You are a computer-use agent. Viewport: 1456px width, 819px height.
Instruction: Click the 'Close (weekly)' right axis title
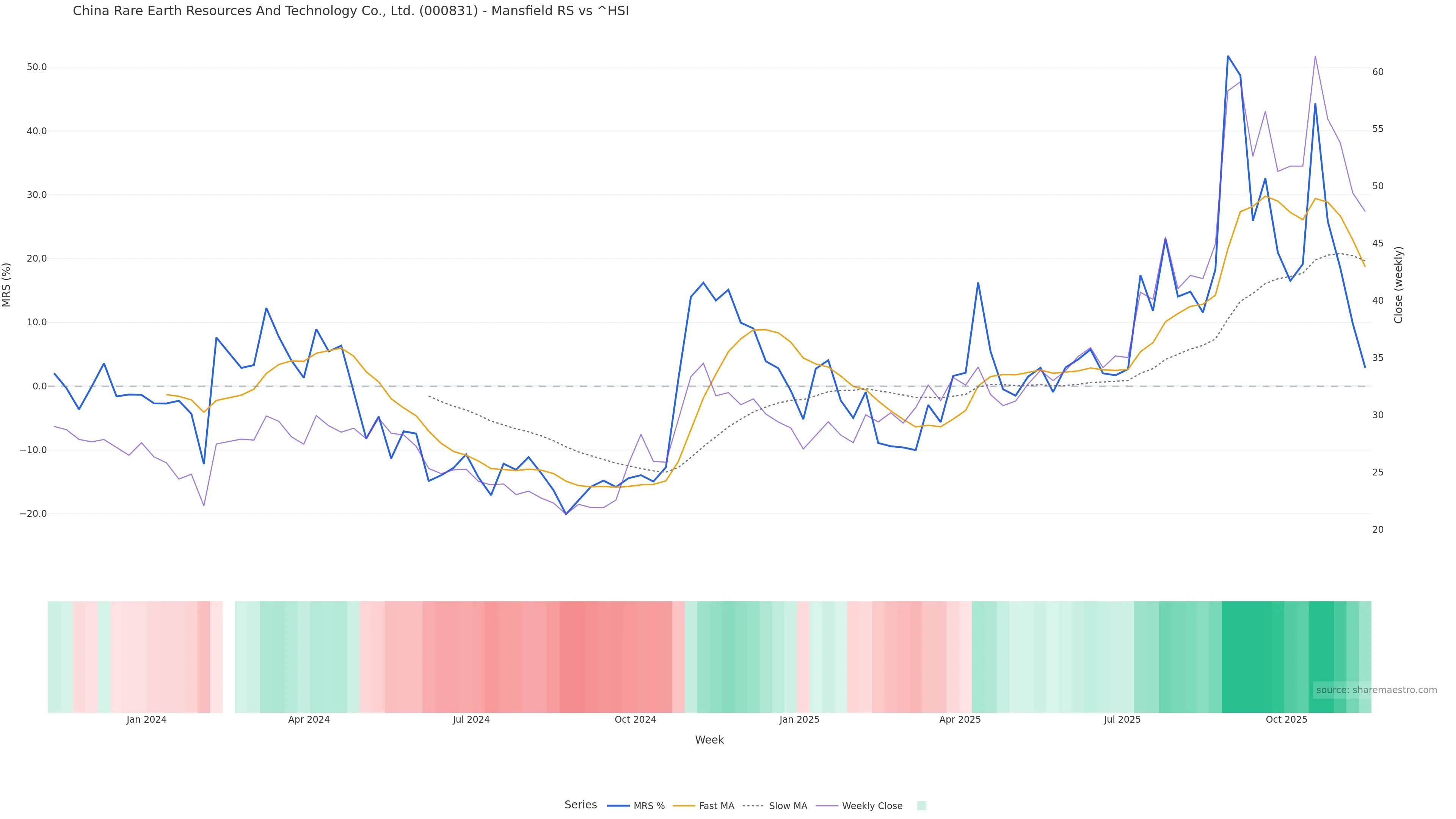click(x=1398, y=284)
